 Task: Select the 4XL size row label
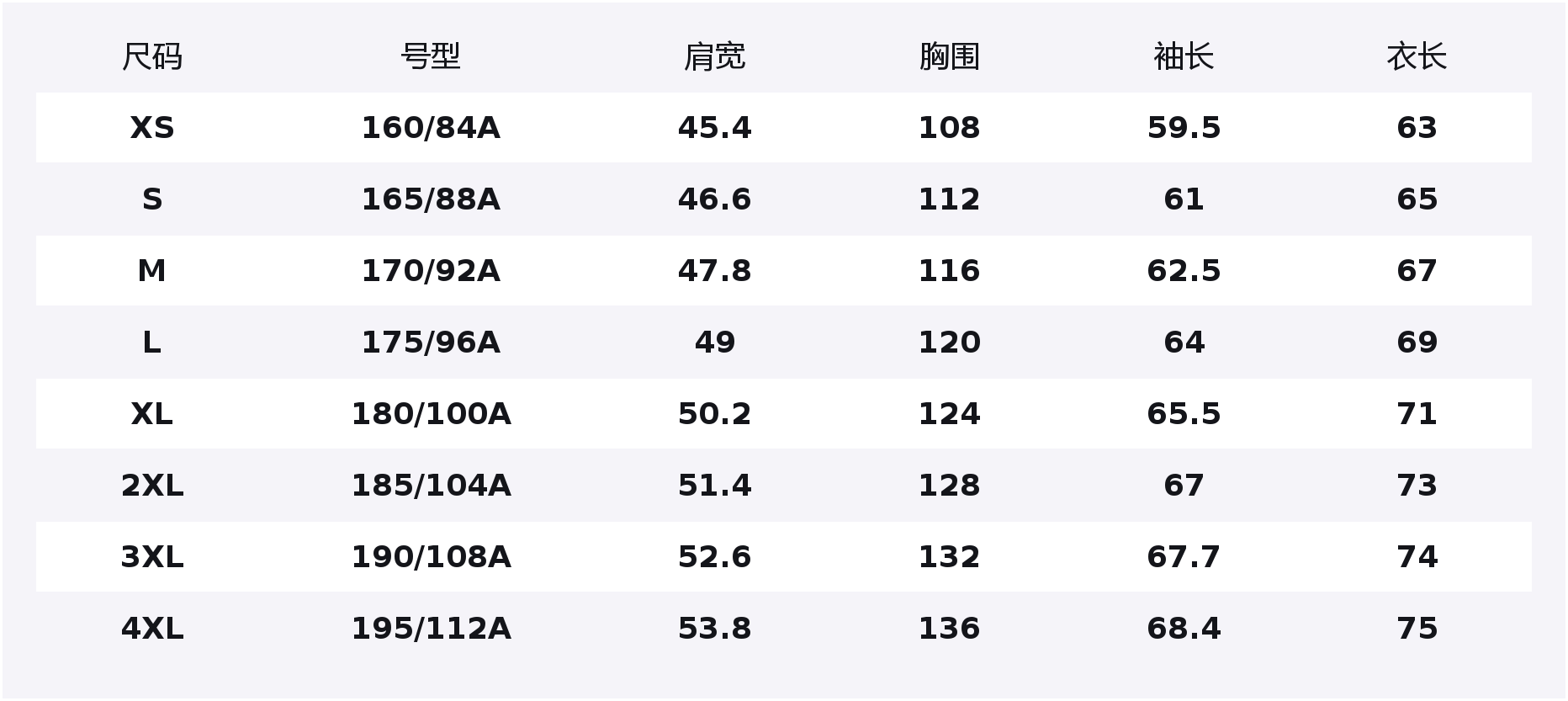(151, 629)
